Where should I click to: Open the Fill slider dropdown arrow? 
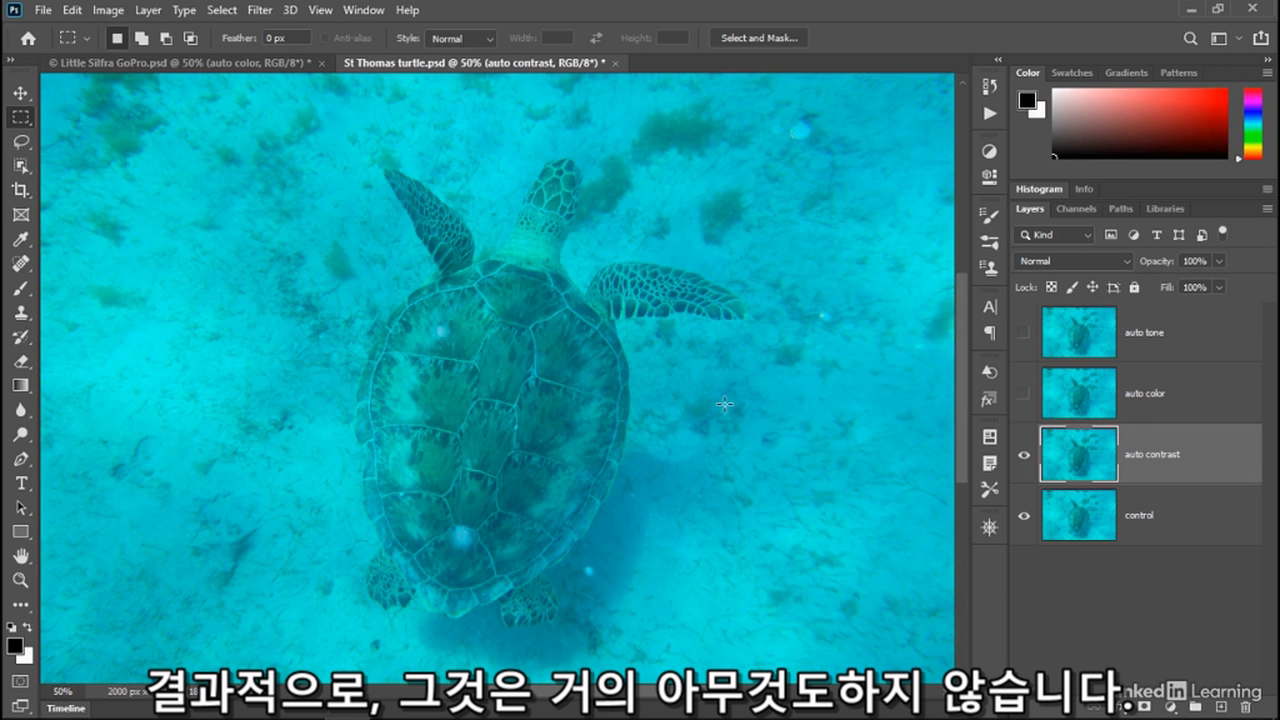click(1218, 287)
